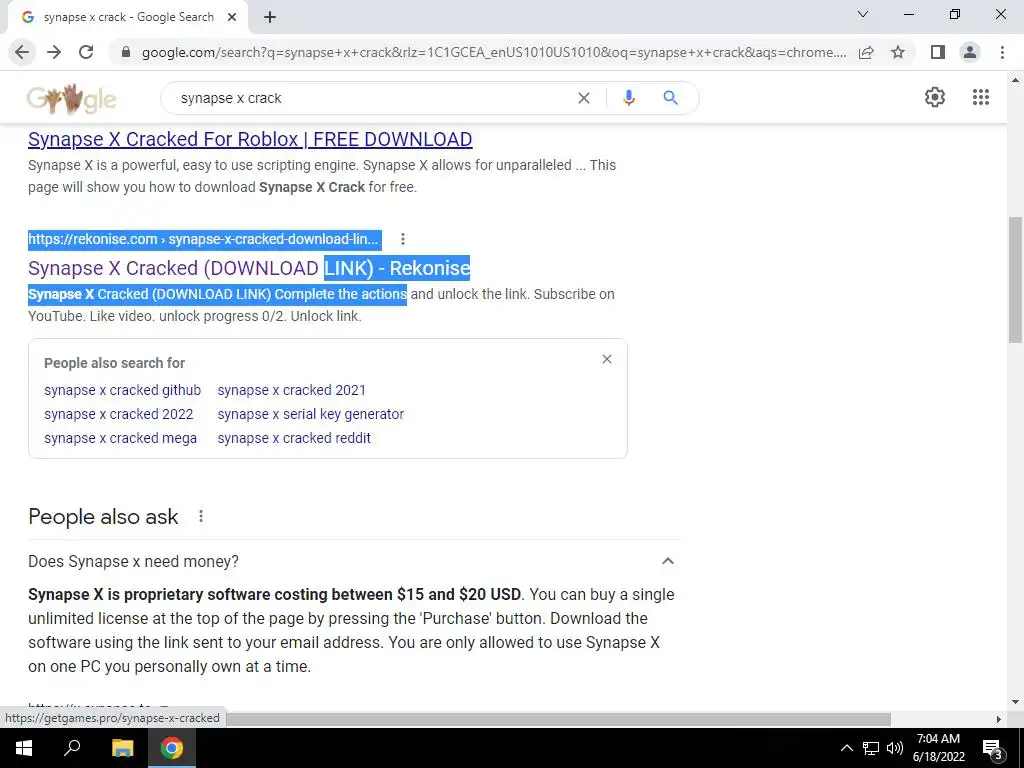1024x768 pixels.
Task: Reload the Google search page
Action: [86, 52]
